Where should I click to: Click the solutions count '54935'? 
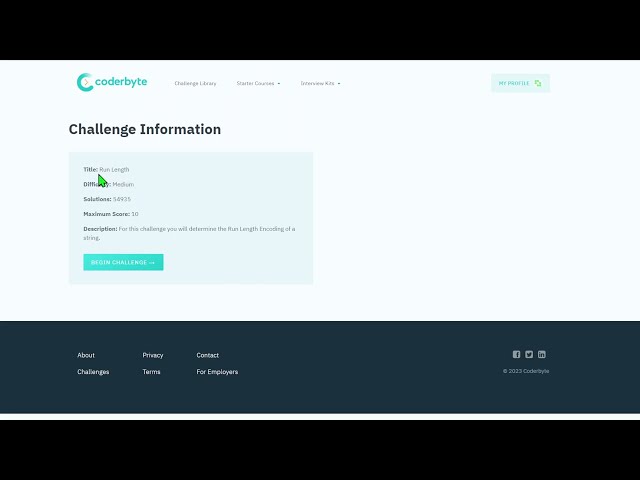click(x=122, y=199)
